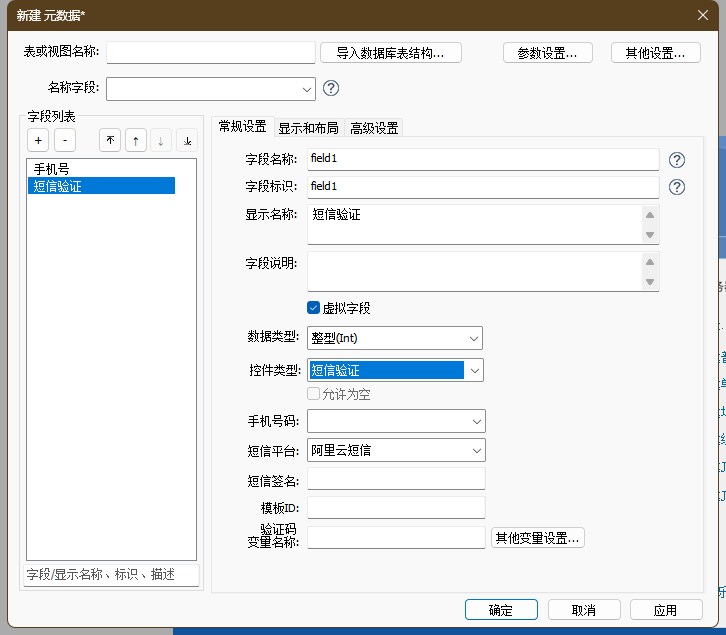Switch to the 高级设置 tab
The image size is (726, 635).
[374, 128]
